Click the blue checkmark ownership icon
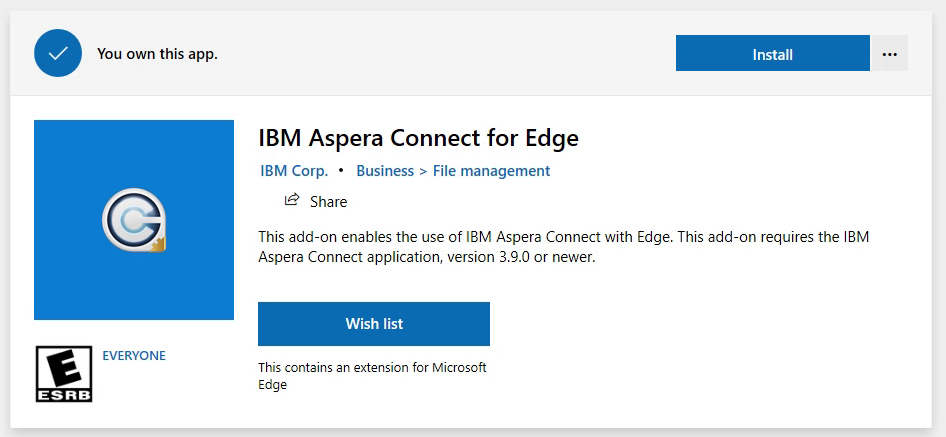946x437 pixels. [x=57, y=54]
